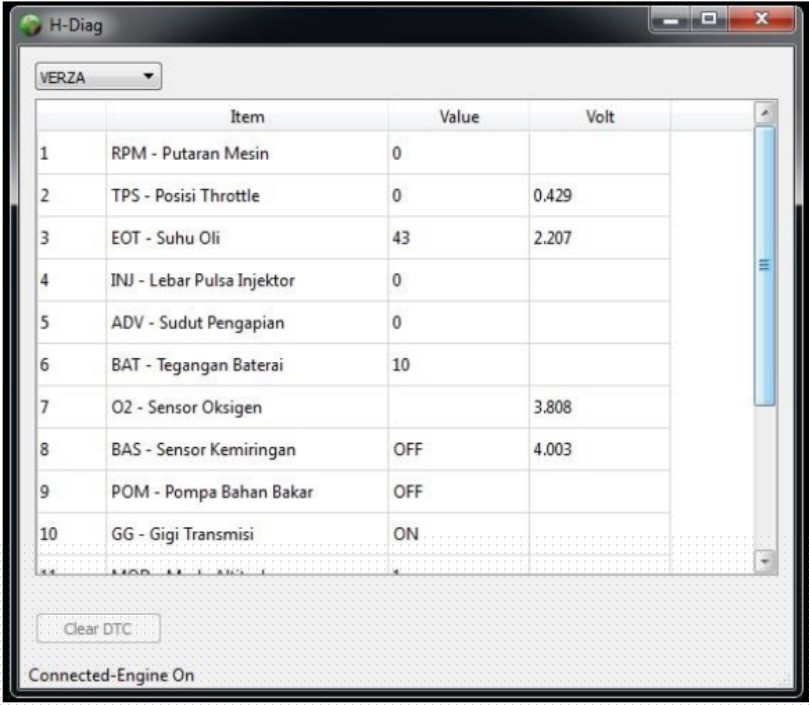The width and height of the screenshot is (809, 705).
Task: Click the vertical scrollbar thumb
Action: (765, 265)
